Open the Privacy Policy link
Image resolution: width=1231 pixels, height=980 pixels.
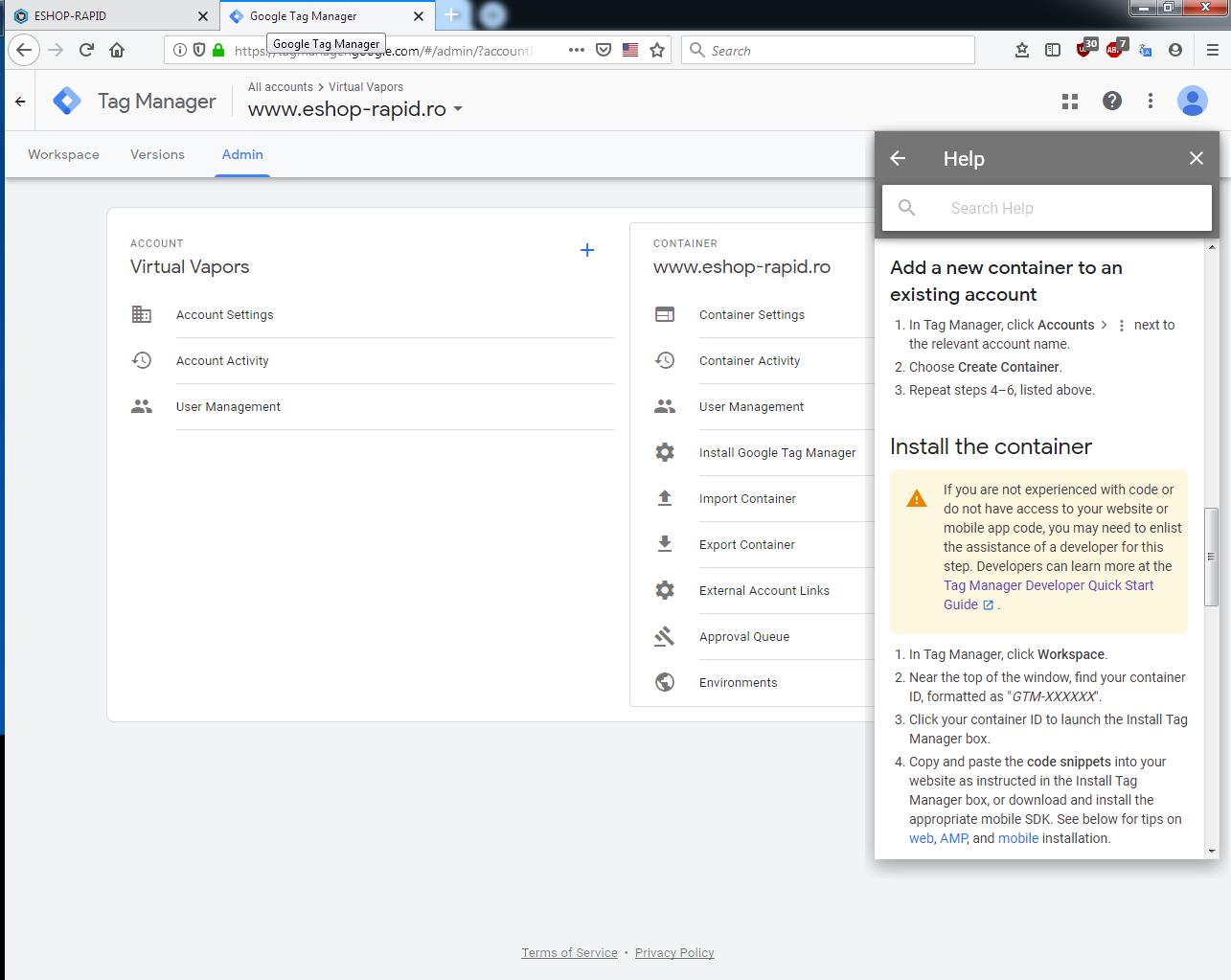point(674,952)
